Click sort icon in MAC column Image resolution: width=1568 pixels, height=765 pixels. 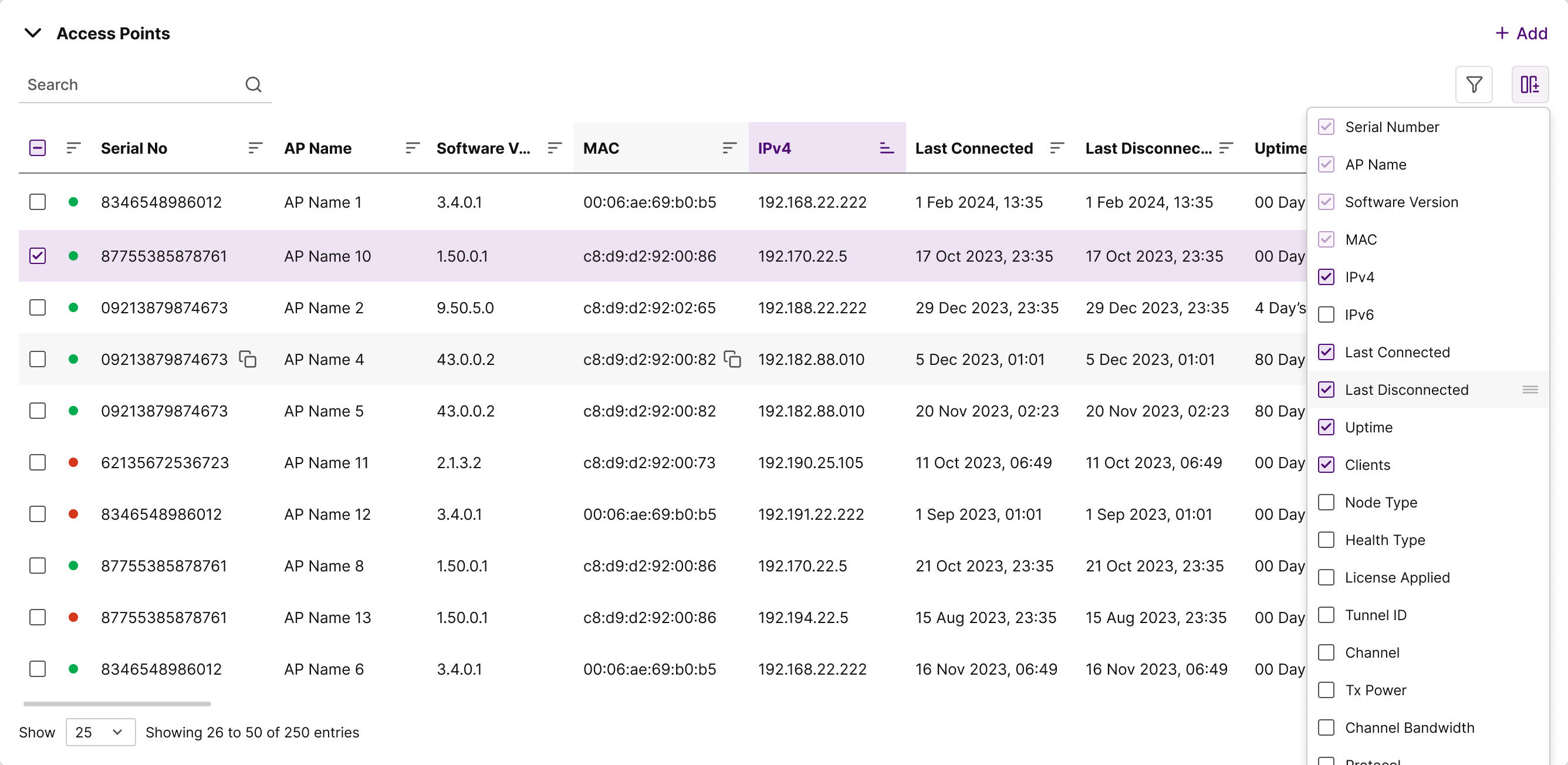729,148
